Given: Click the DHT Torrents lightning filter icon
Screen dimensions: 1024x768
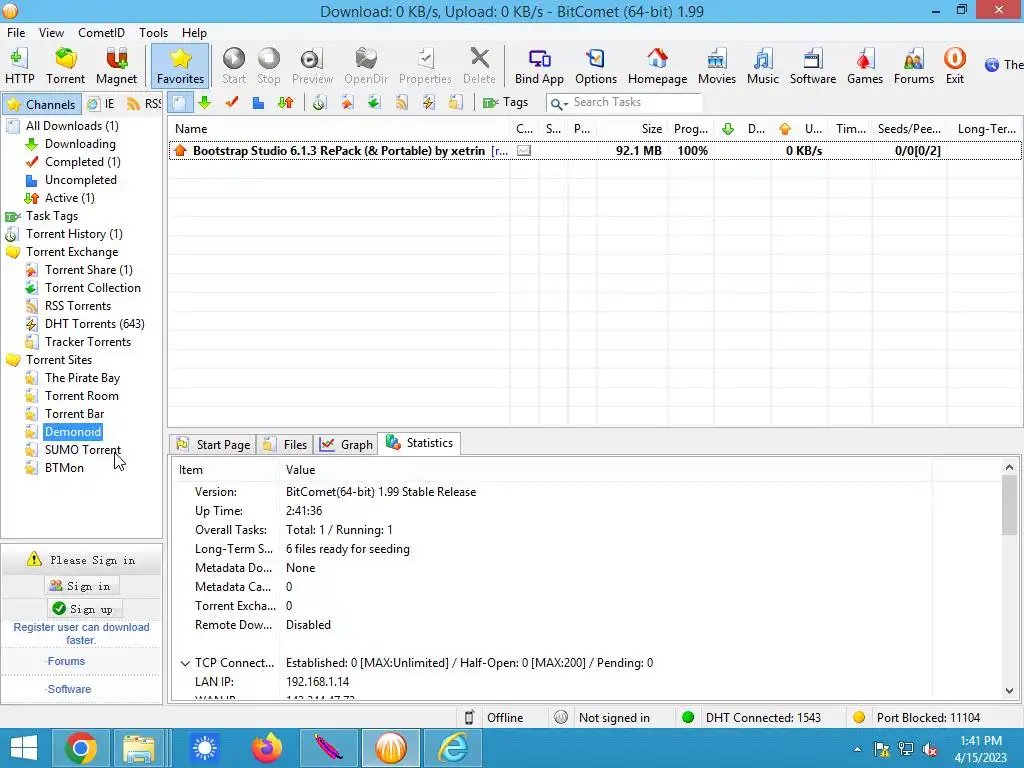Looking at the screenshot, I should point(428,103).
